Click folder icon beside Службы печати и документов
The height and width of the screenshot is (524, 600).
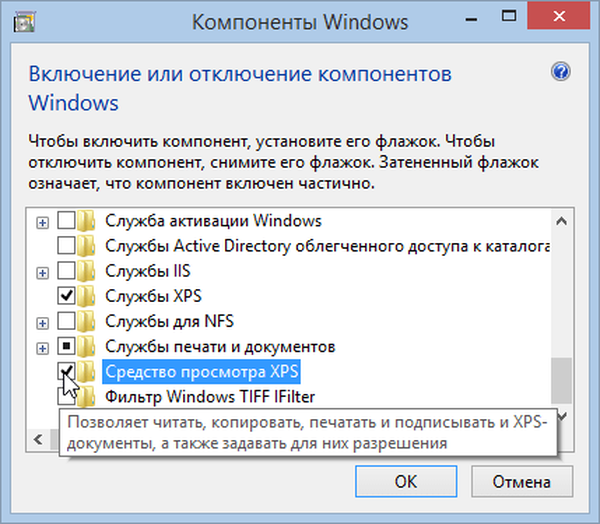pyautogui.click(x=87, y=347)
